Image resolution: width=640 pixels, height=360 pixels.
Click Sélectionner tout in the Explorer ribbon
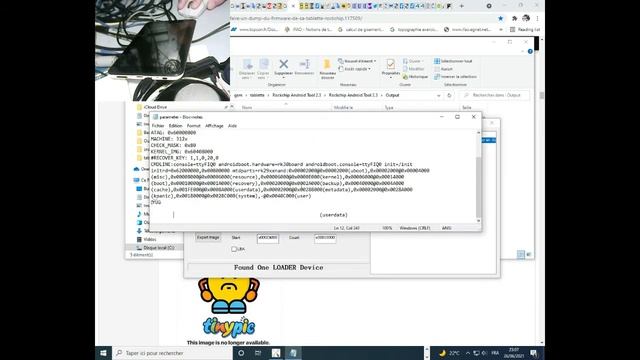click(453, 61)
